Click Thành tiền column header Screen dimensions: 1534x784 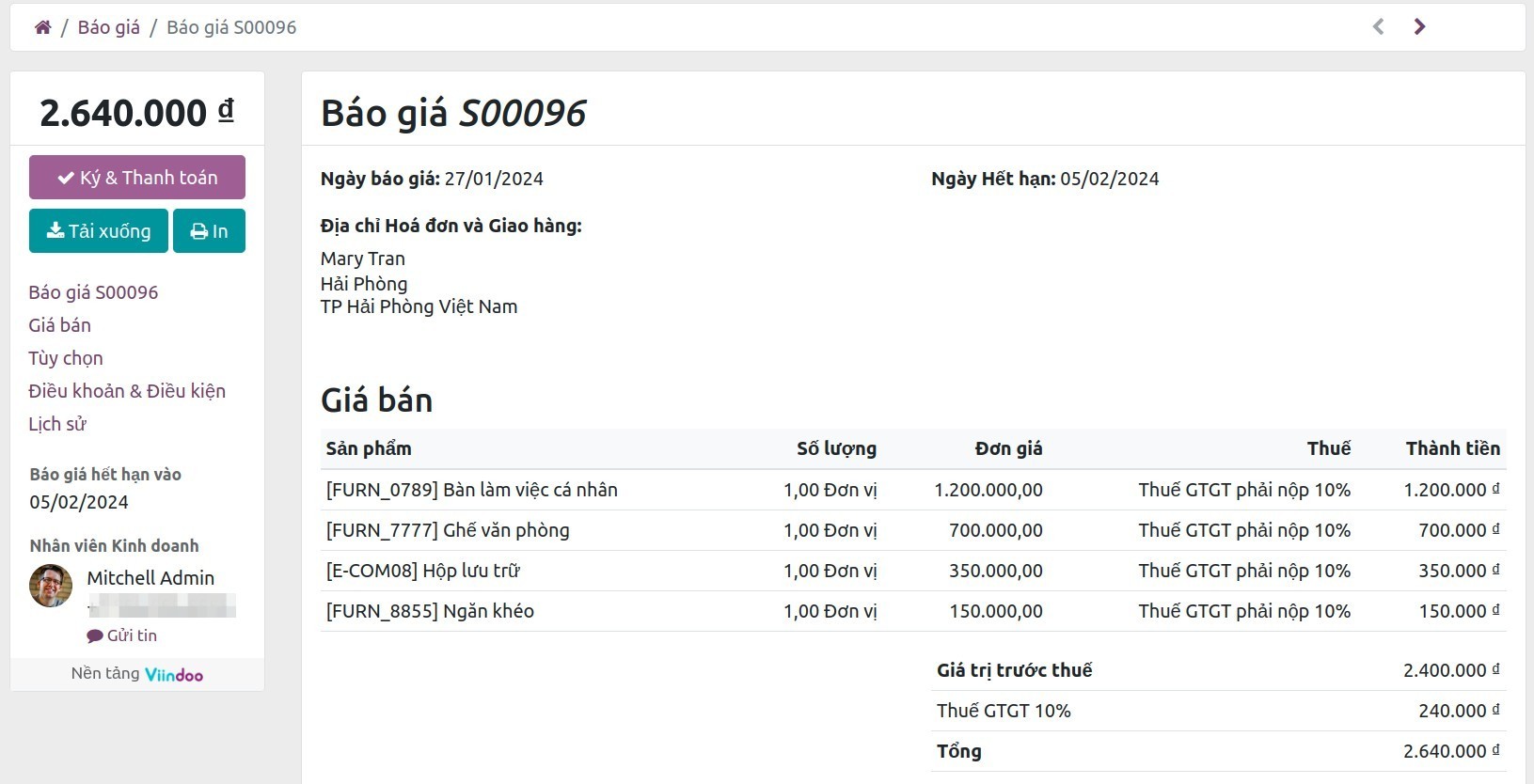(1453, 448)
